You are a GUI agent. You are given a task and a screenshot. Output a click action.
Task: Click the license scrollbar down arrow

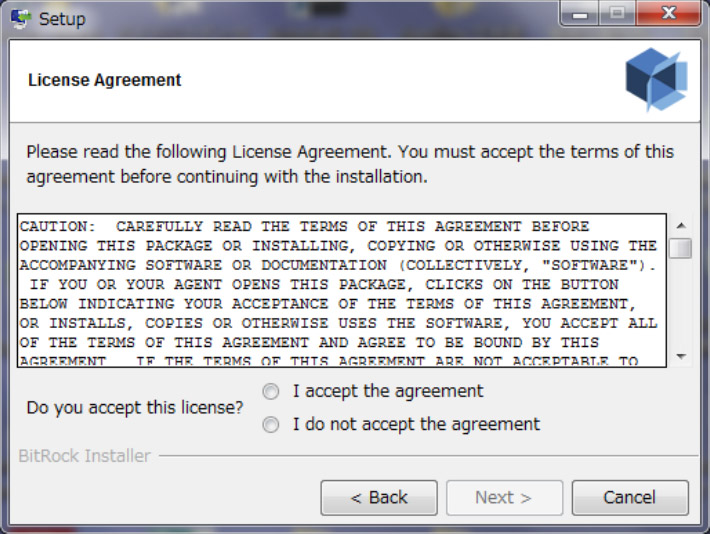pyautogui.click(x=681, y=356)
